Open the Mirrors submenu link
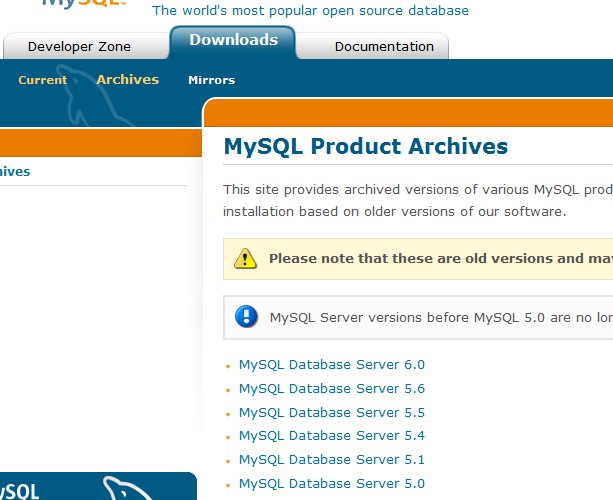The image size is (613, 500). [212, 80]
